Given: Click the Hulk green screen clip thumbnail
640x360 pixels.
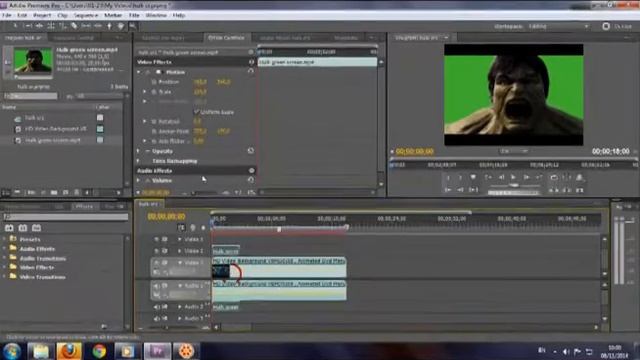Looking at the screenshot, I should (33, 60).
